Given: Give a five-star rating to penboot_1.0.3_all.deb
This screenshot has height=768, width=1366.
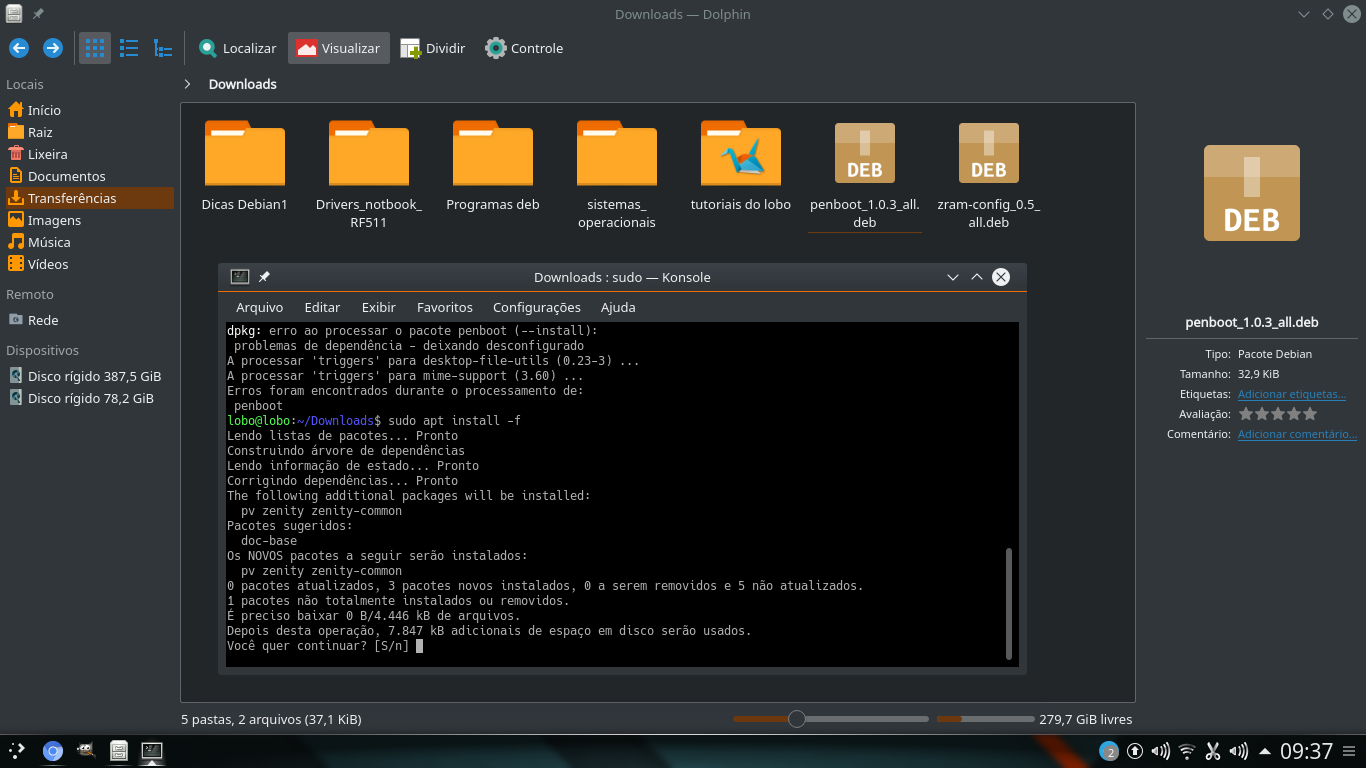Looking at the screenshot, I should (1309, 413).
